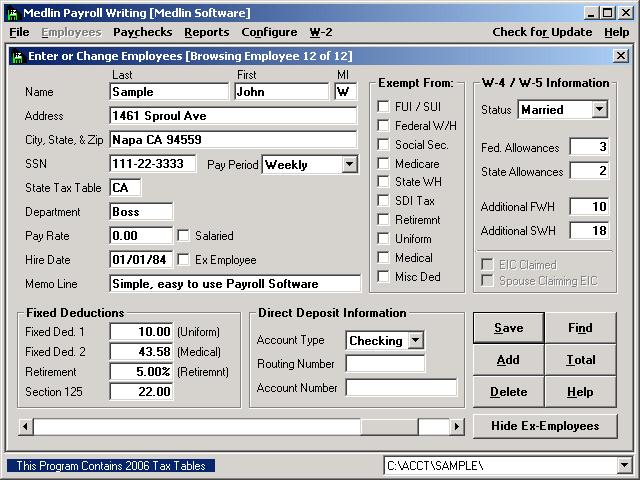Open the Help menu in menu bar
Viewport: 640px width, 480px height.
[x=616, y=32]
